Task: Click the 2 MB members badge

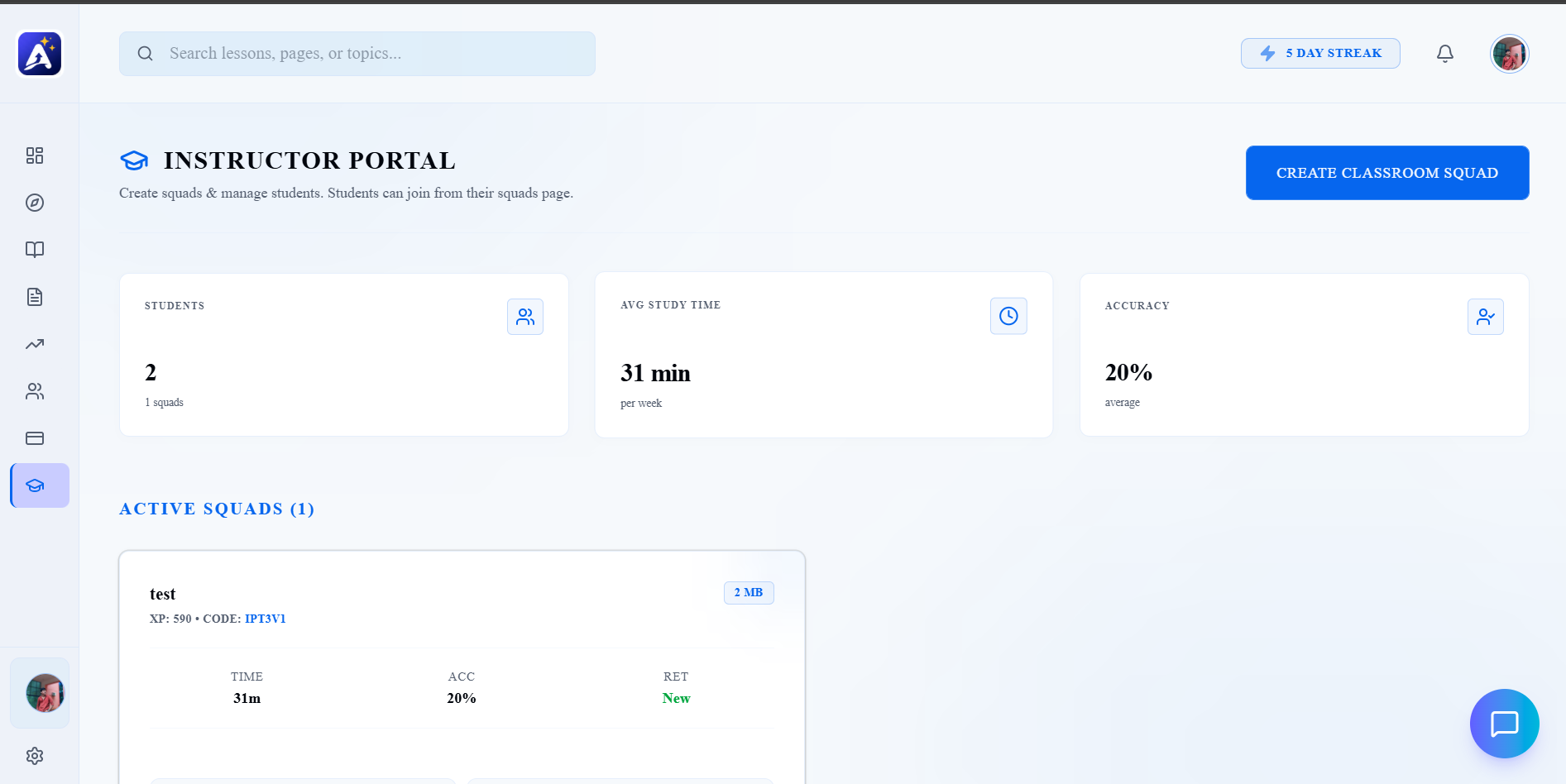Action: coord(749,593)
